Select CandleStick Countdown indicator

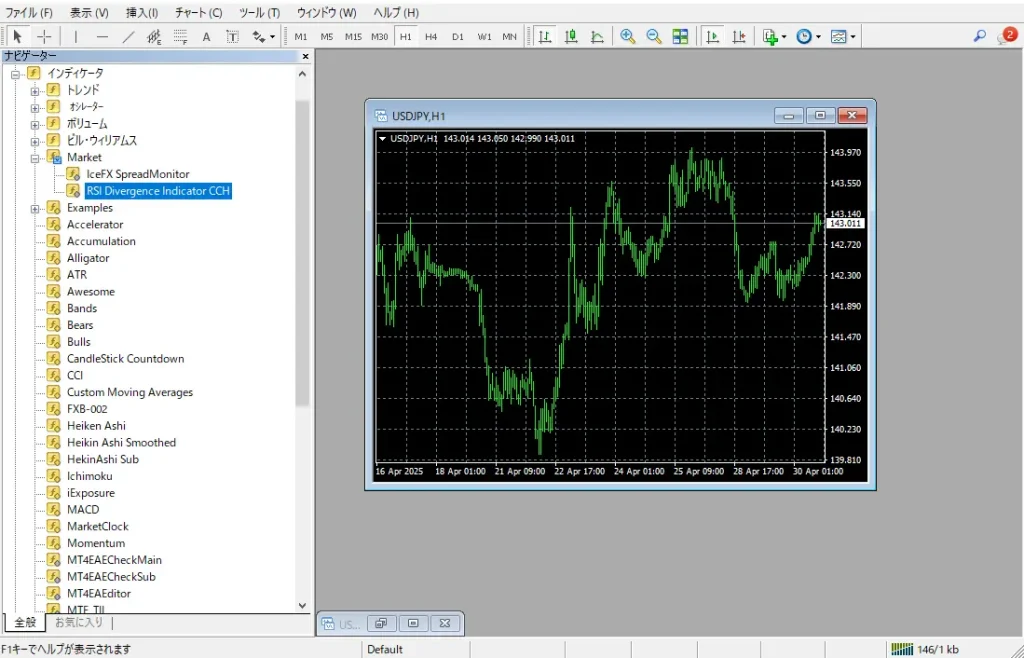tap(125, 358)
